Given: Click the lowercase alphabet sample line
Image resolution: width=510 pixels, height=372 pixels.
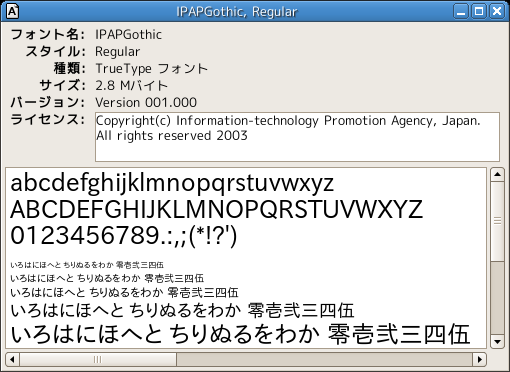Looking at the screenshot, I should pyautogui.click(x=172, y=184).
